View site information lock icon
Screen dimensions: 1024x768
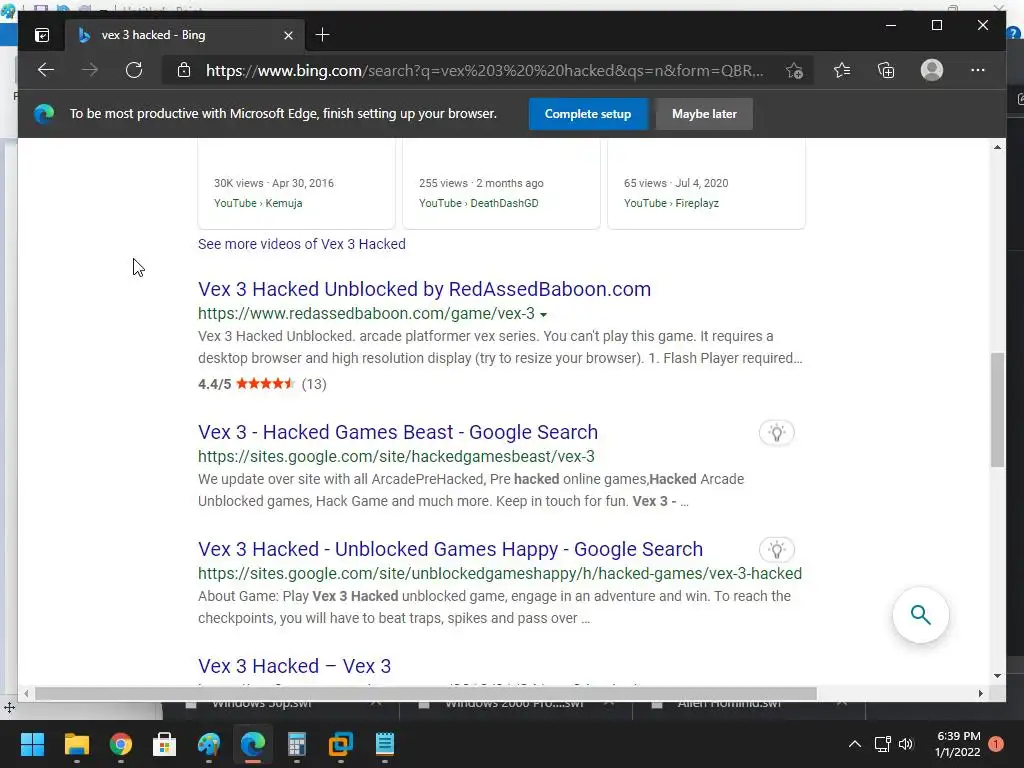click(x=184, y=70)
